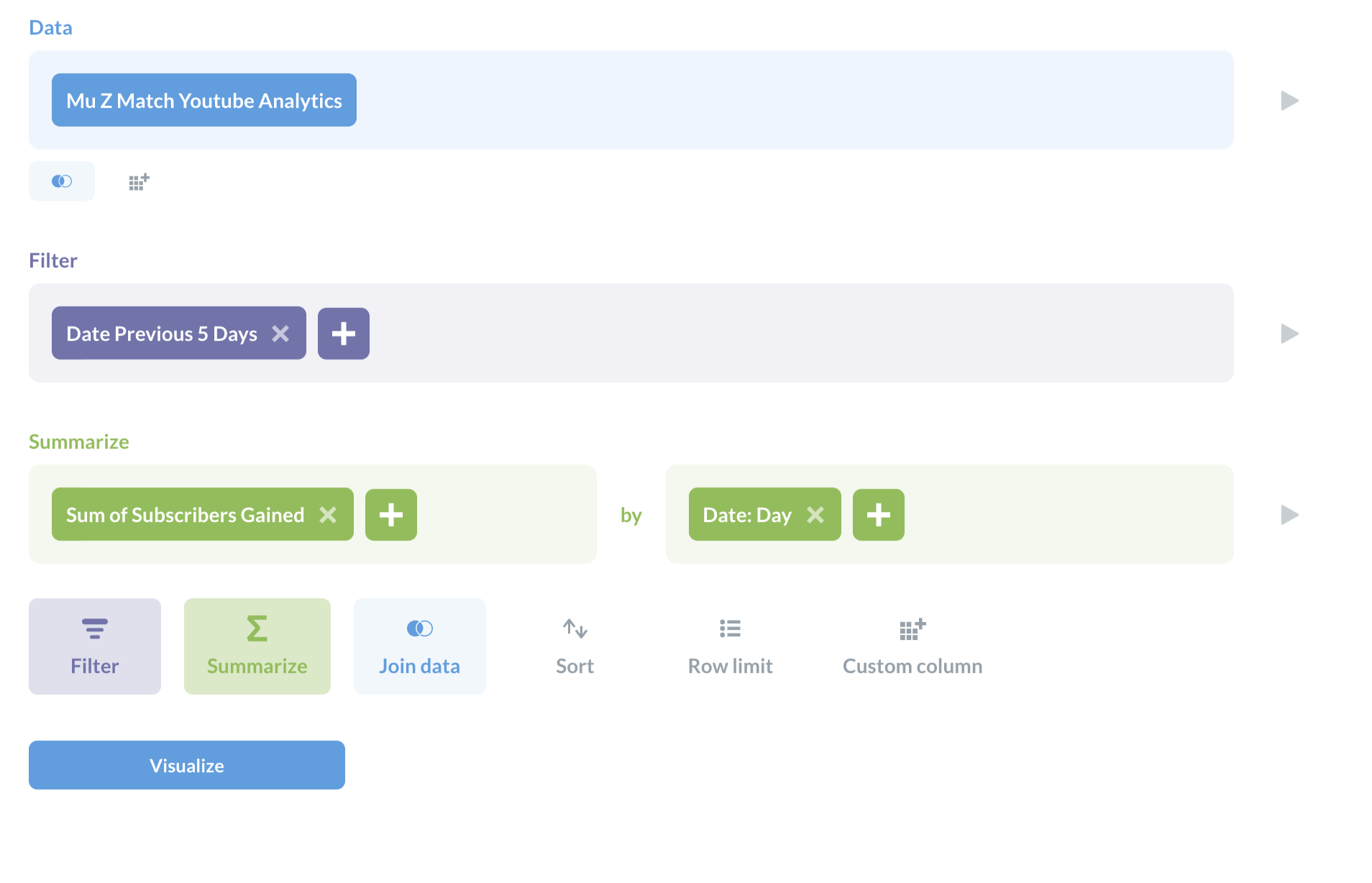Open the Mu Z Match Youtube Analytics table picker

click(204, 101)
